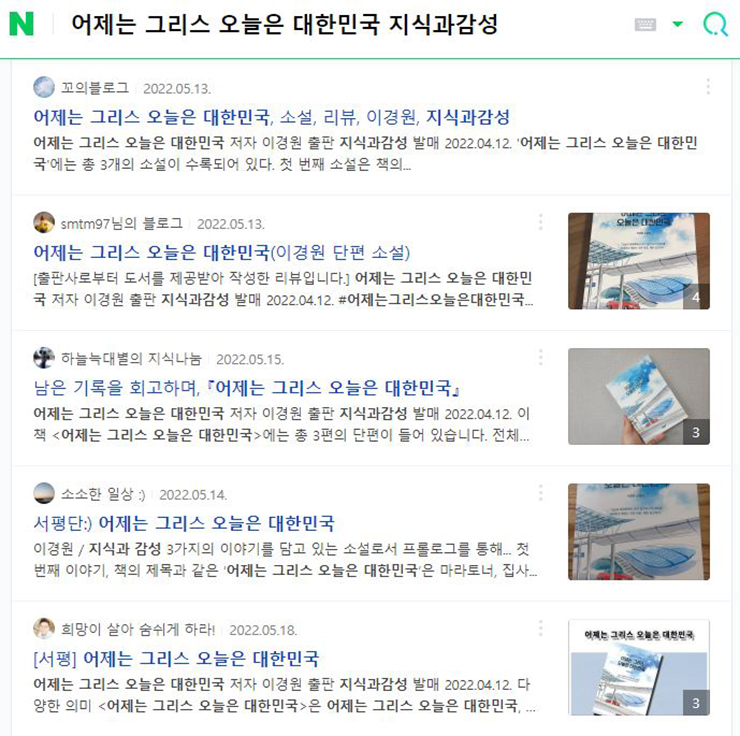This screenshot has width=740, height=736.
Task: Open more options for smtm97 result
Action: click(x=541, y=222)
